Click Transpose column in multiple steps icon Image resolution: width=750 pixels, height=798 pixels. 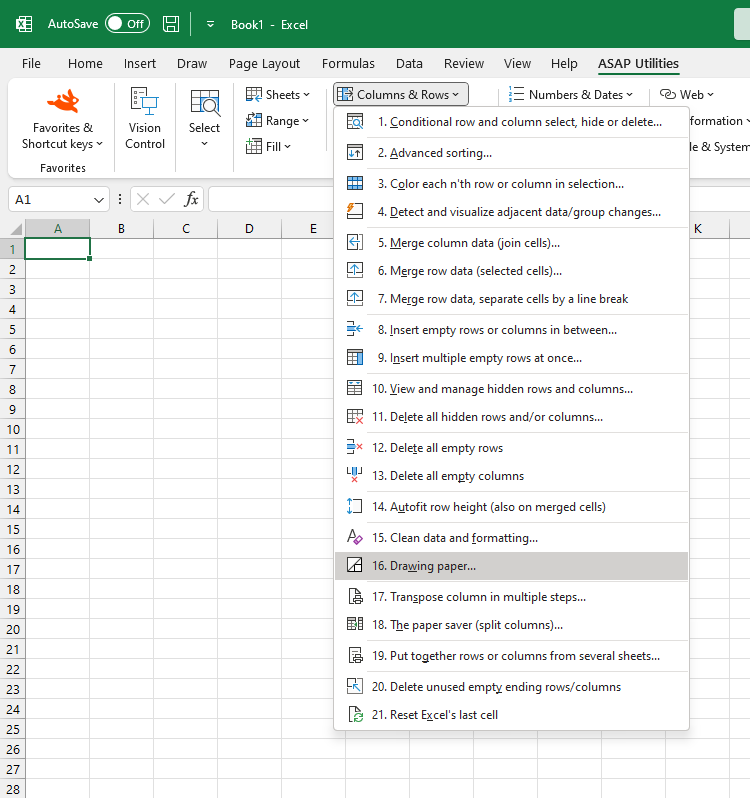tap(355, 597)
